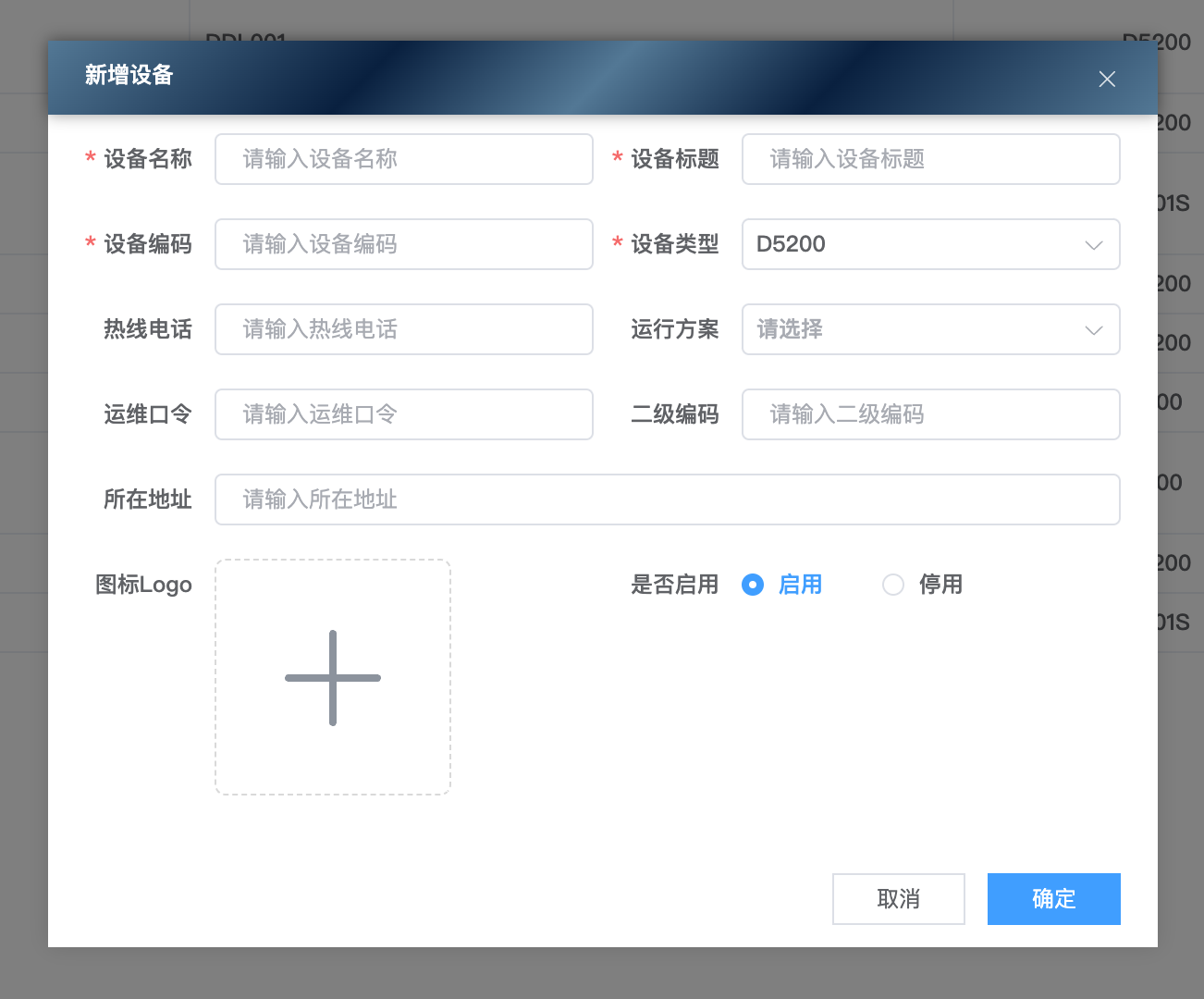Click the plus icon to upload Logo
Image resolution: width=1204 pixels, height=999 pixels.
333,678
